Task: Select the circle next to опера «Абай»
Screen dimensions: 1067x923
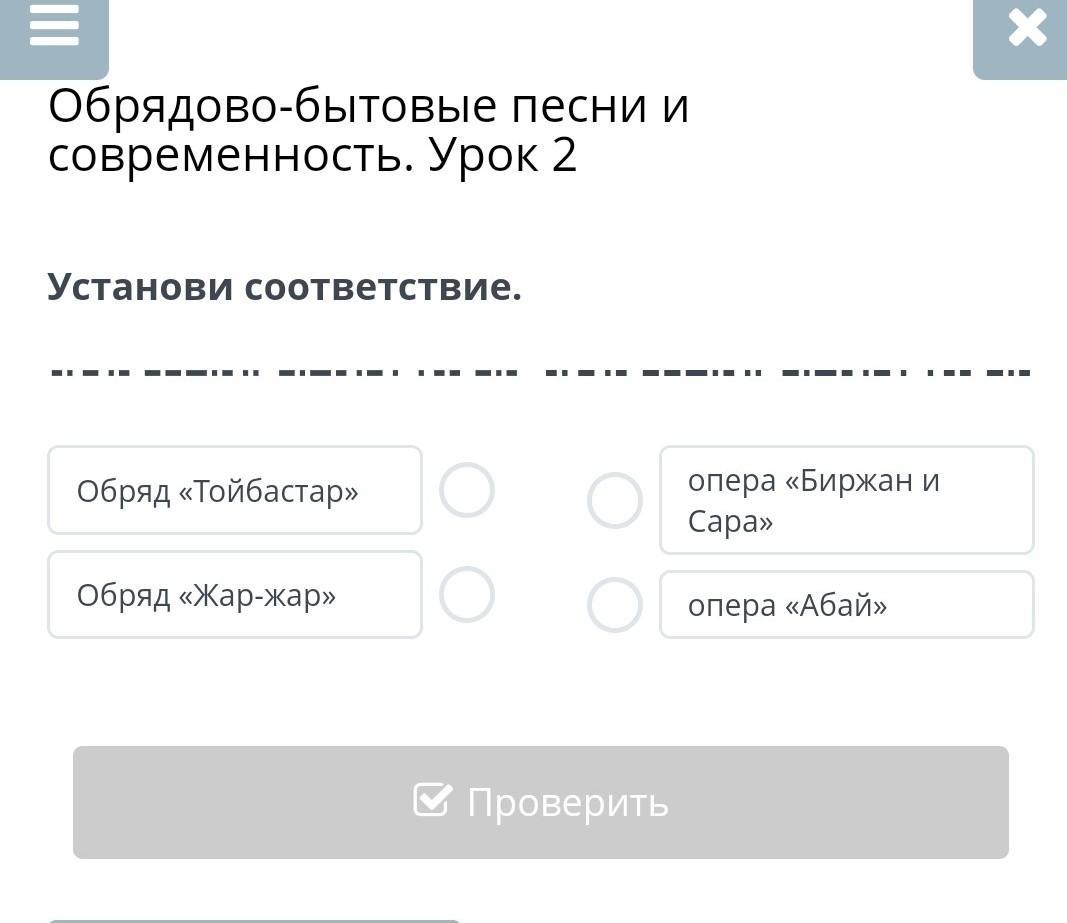Action: pyautogui.click(x=614, y=605)
